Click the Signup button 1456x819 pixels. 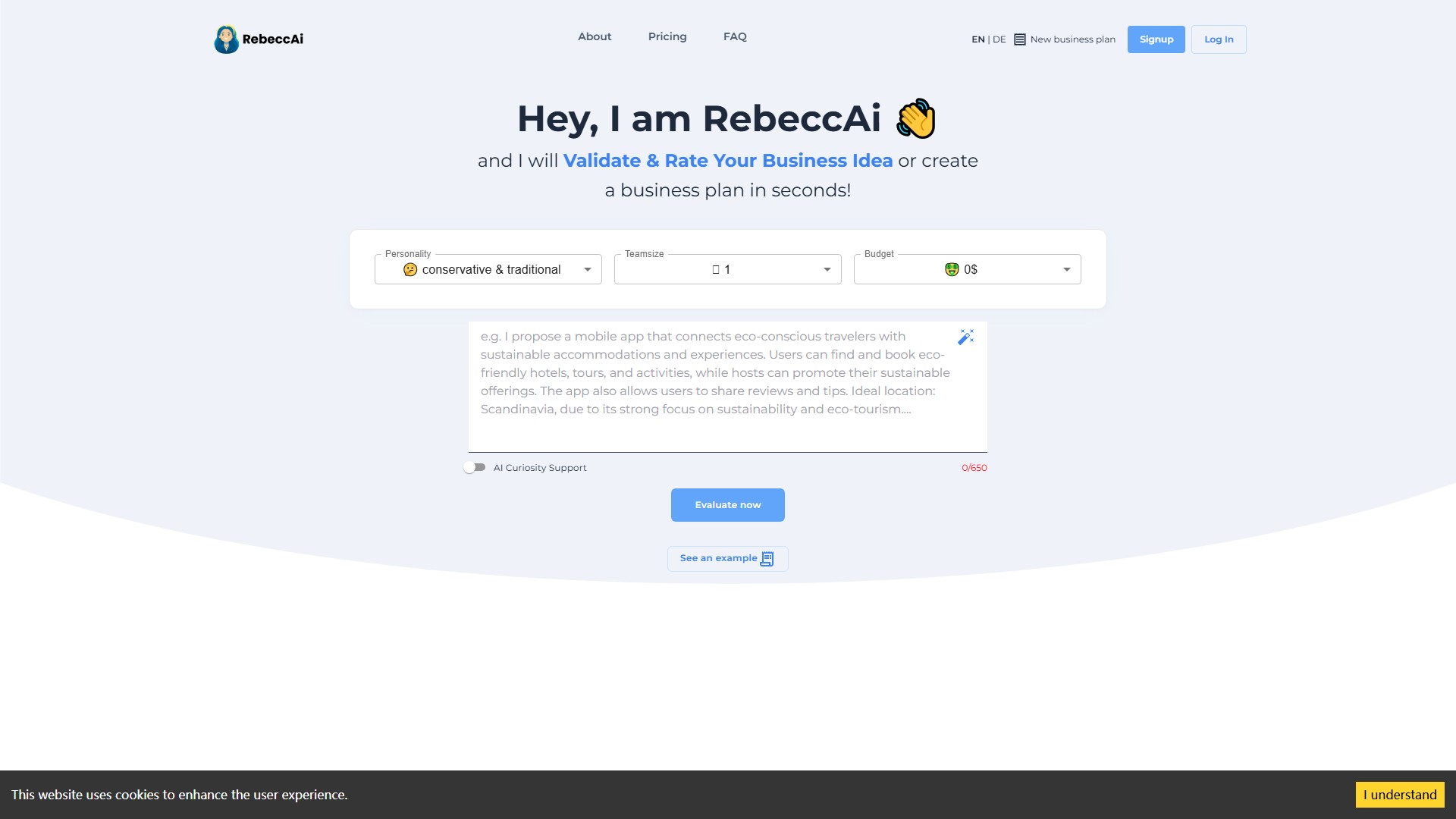click(x=1156, y=39)
